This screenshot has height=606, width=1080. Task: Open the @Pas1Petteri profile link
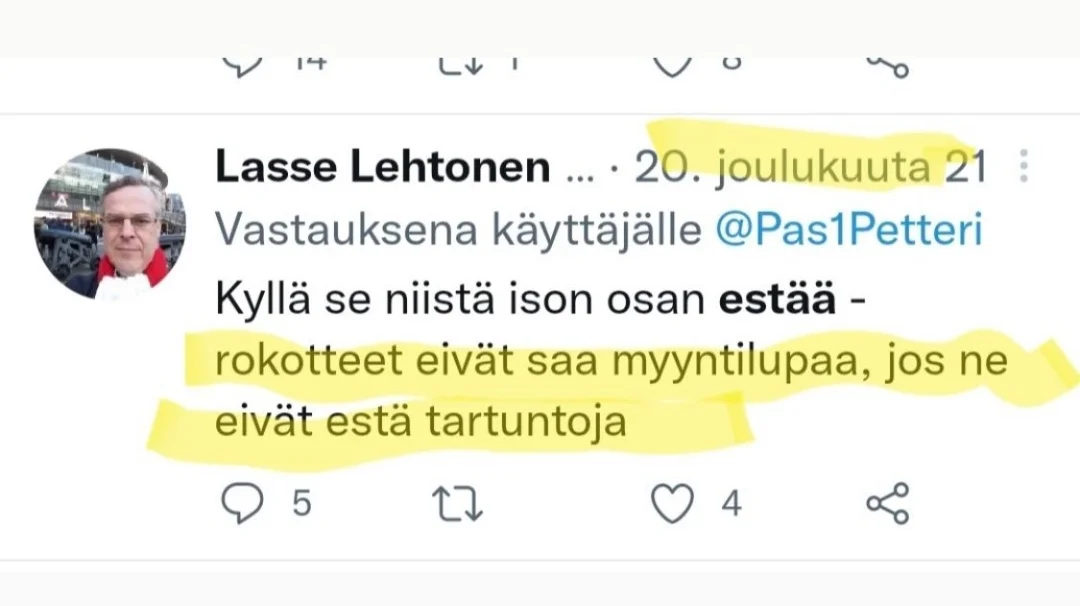point(849,231)
